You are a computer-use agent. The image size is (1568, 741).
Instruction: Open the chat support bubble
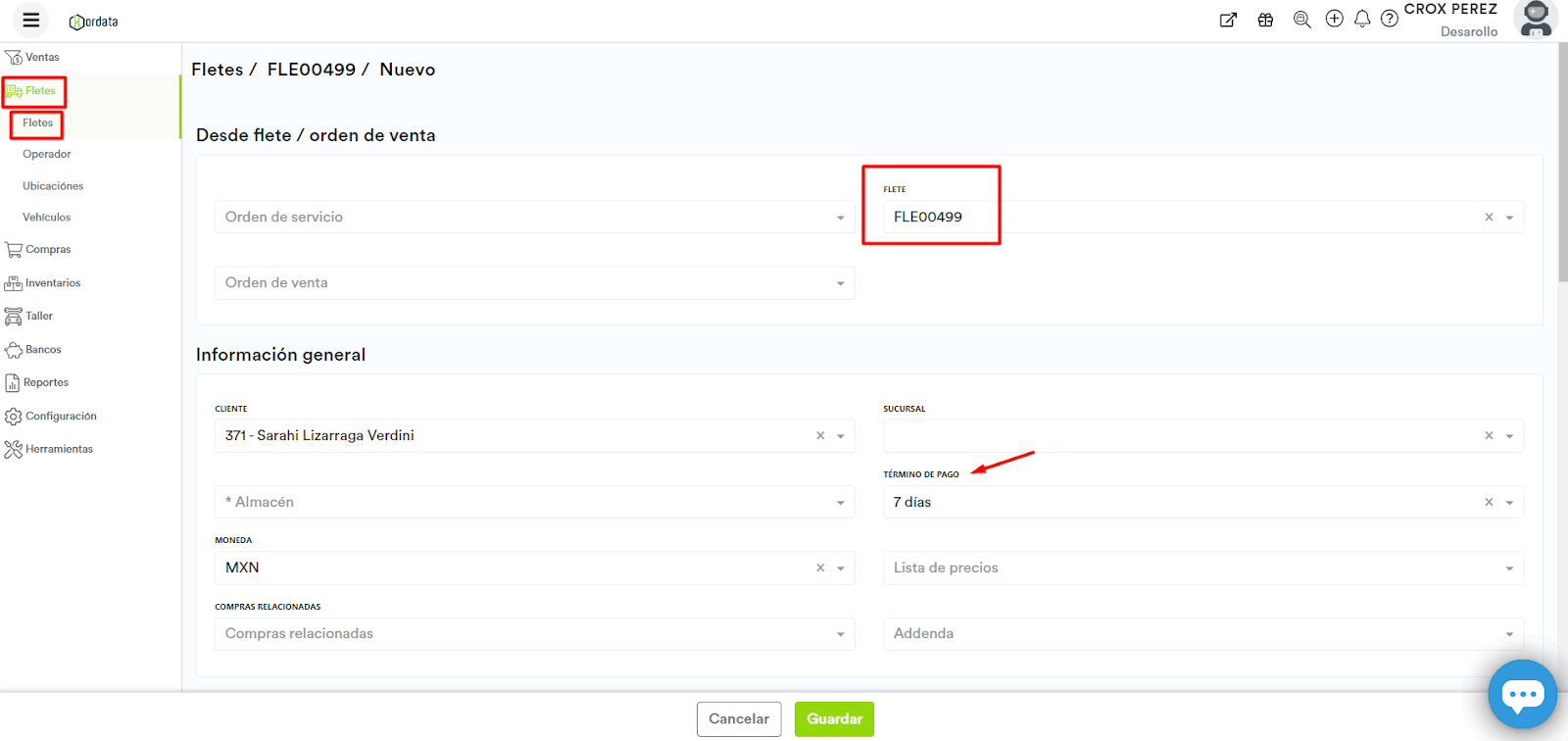click(x=1522, y=694)
